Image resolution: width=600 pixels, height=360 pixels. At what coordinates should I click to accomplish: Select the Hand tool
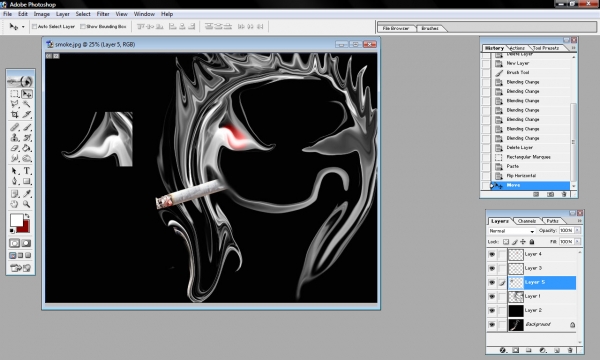point(15,204)
